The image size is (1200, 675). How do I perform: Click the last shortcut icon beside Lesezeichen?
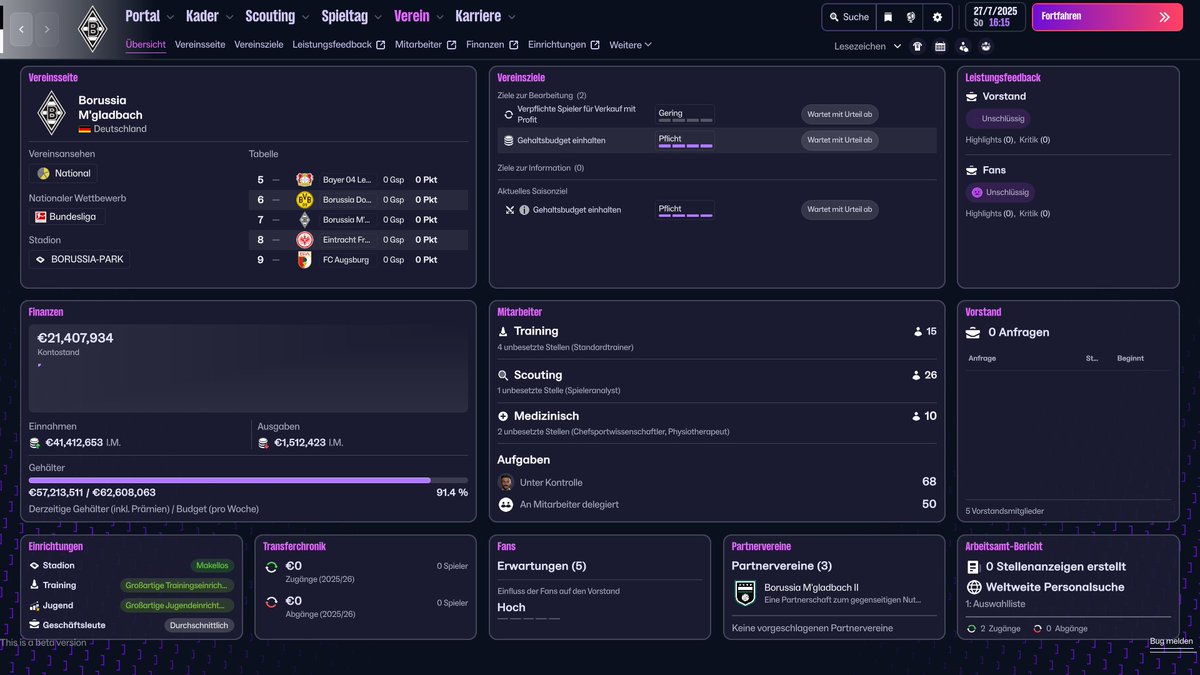(x=986, y=46)
